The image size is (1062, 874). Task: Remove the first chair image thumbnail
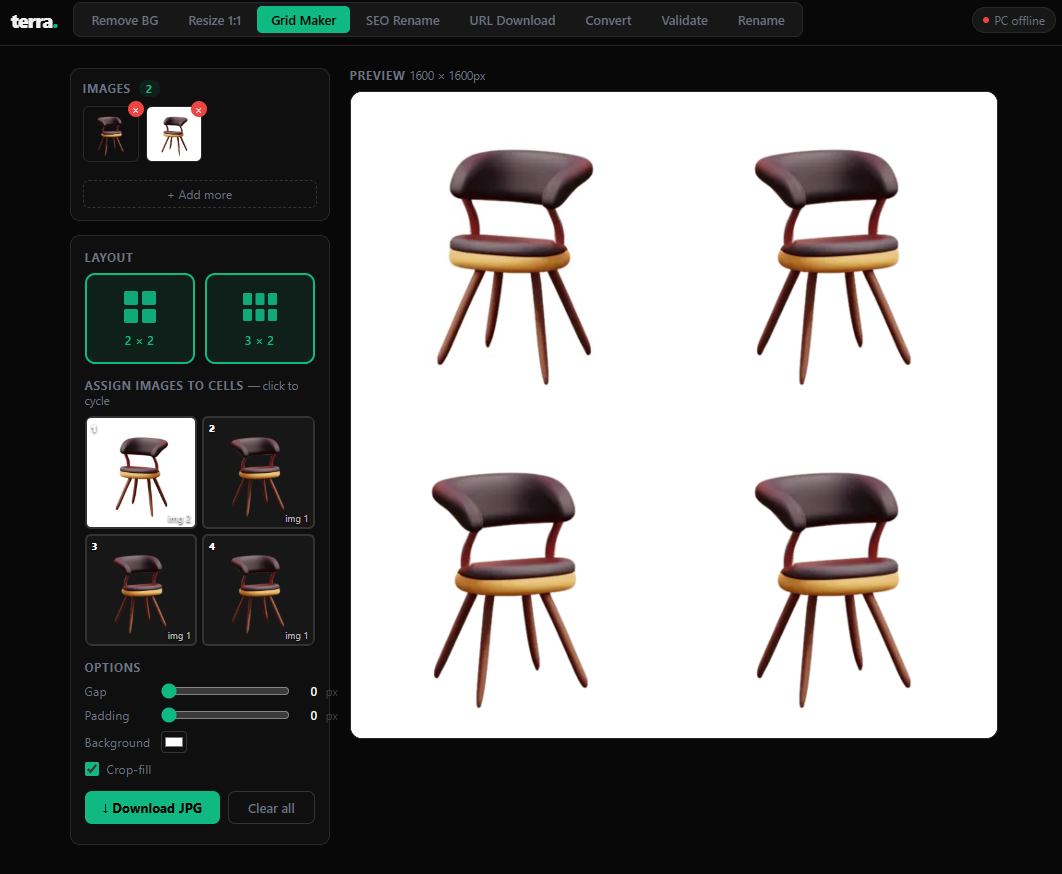pyautogui.click(x=135, y=110)
